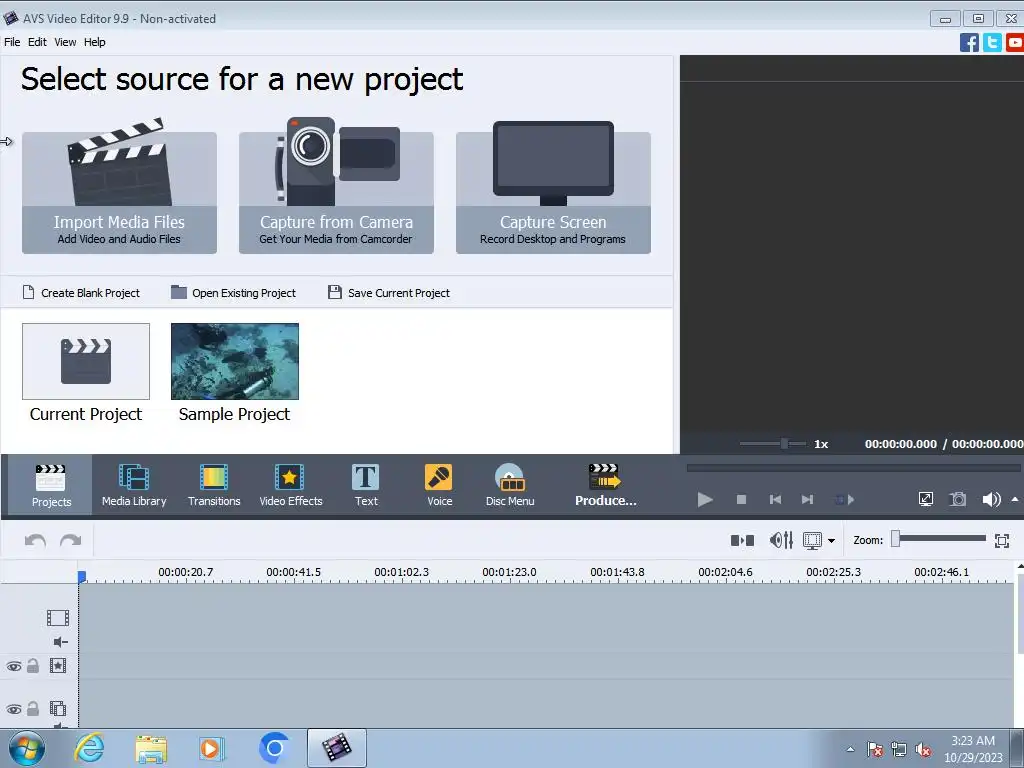This screenshot has width=1024, height=768.
Task: Click the split/storyboard view icon
Action: pyautogui.click(x=743, y=540)
